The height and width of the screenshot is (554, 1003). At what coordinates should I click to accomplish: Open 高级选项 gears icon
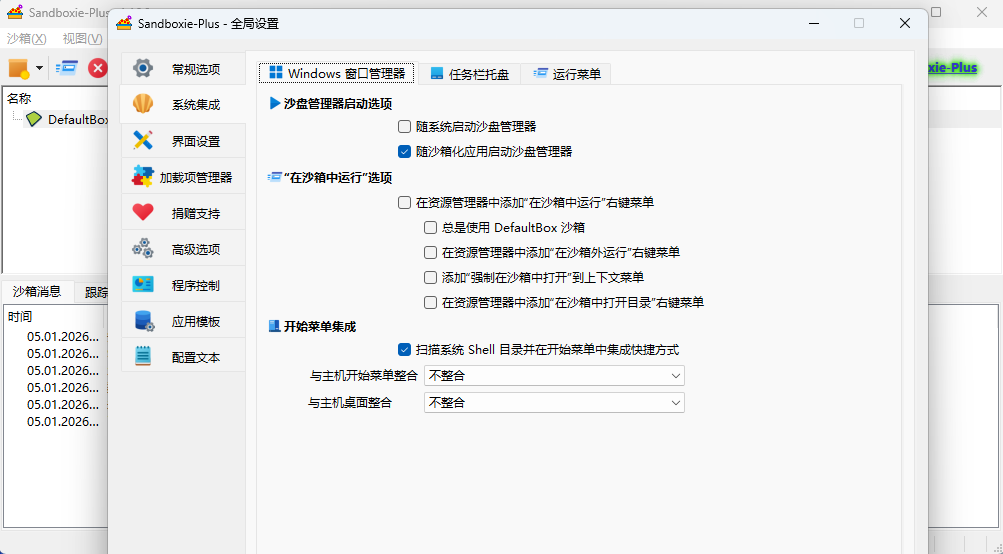(x=143, y=249)
